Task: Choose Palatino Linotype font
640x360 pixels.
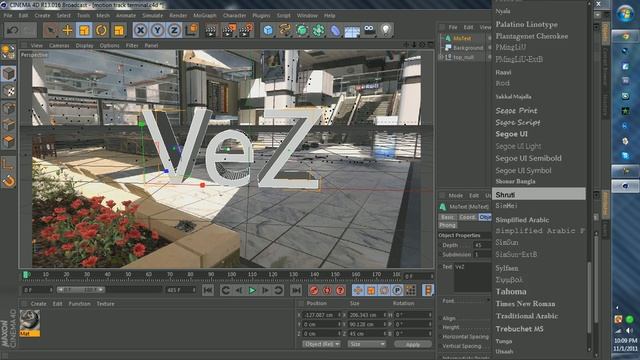Action: pyautogui.click(x=527, y=24)
